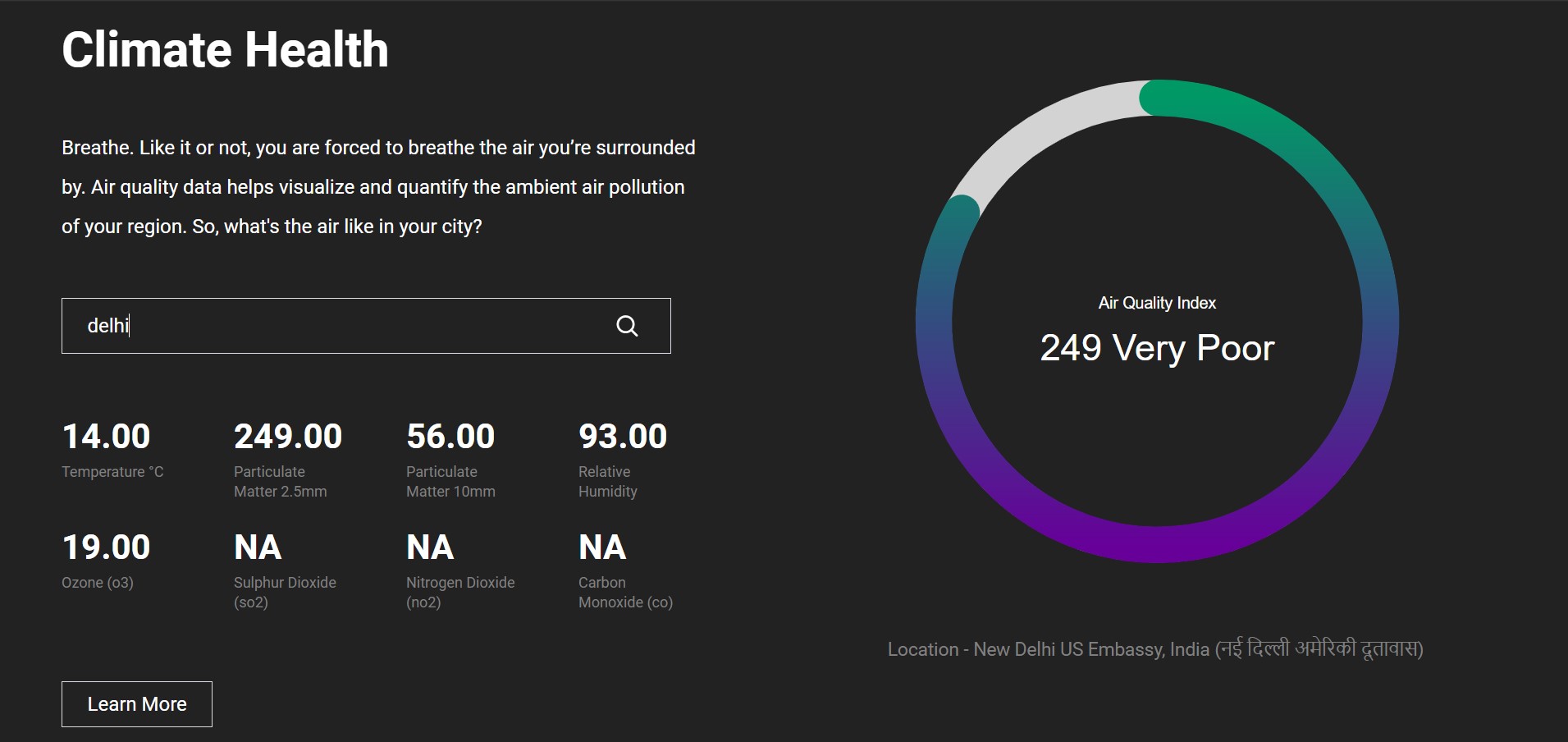Select the Particulate Matter 10mm reading
This screenshot has width=1568, height=742.
tap(450, 436)
